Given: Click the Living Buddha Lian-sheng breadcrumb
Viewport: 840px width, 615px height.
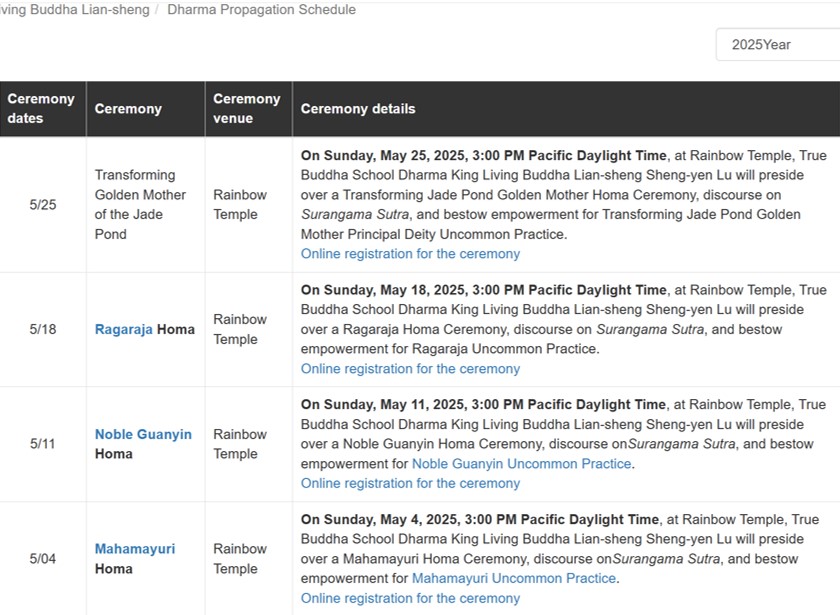Looking at the screenshot, I should 74,10.
